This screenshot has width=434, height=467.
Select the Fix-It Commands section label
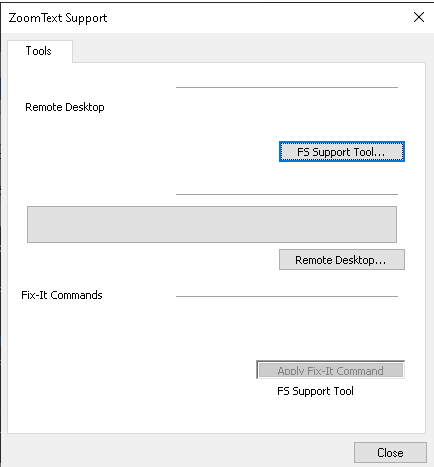click(62, 295)
